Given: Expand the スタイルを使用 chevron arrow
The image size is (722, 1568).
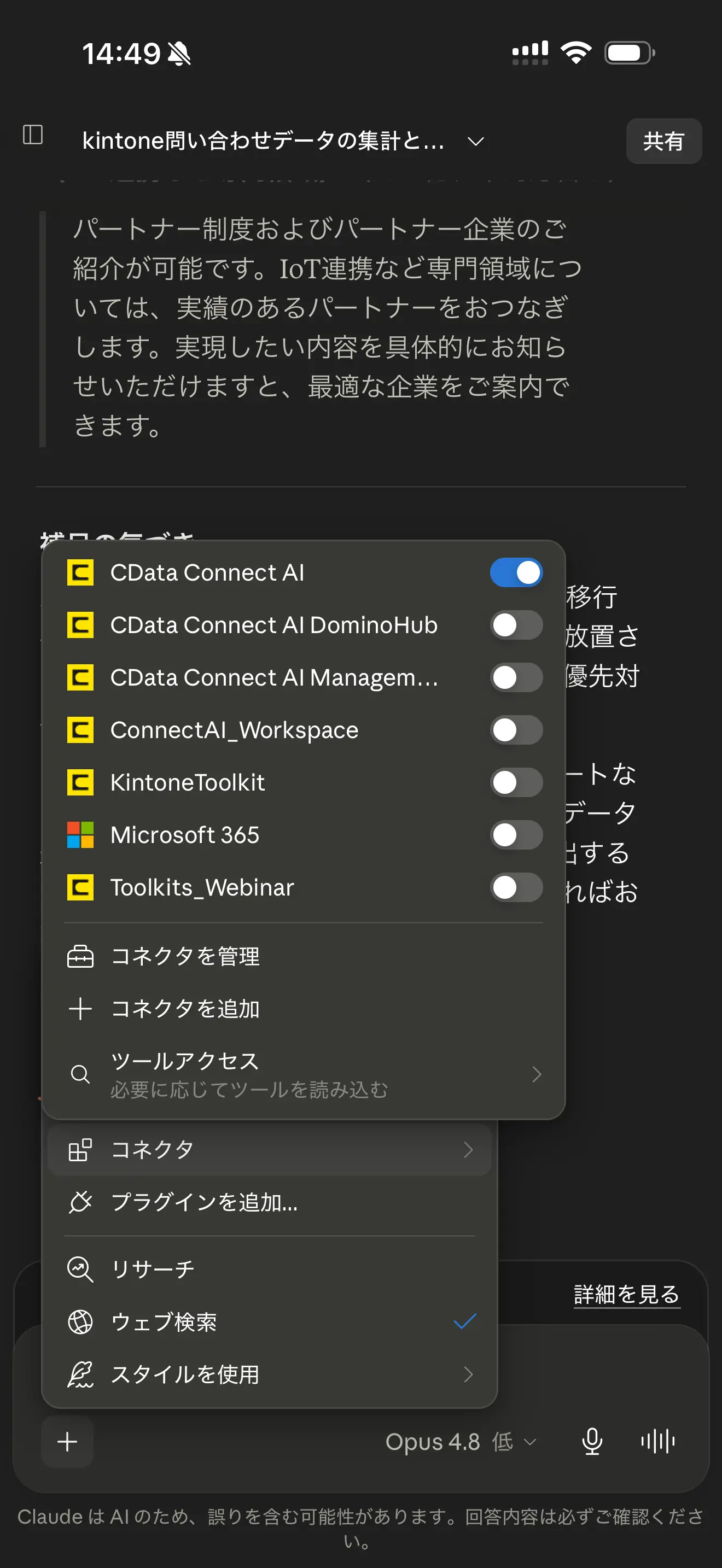Looking at the screenshot, I should [x=468, y=1374].
